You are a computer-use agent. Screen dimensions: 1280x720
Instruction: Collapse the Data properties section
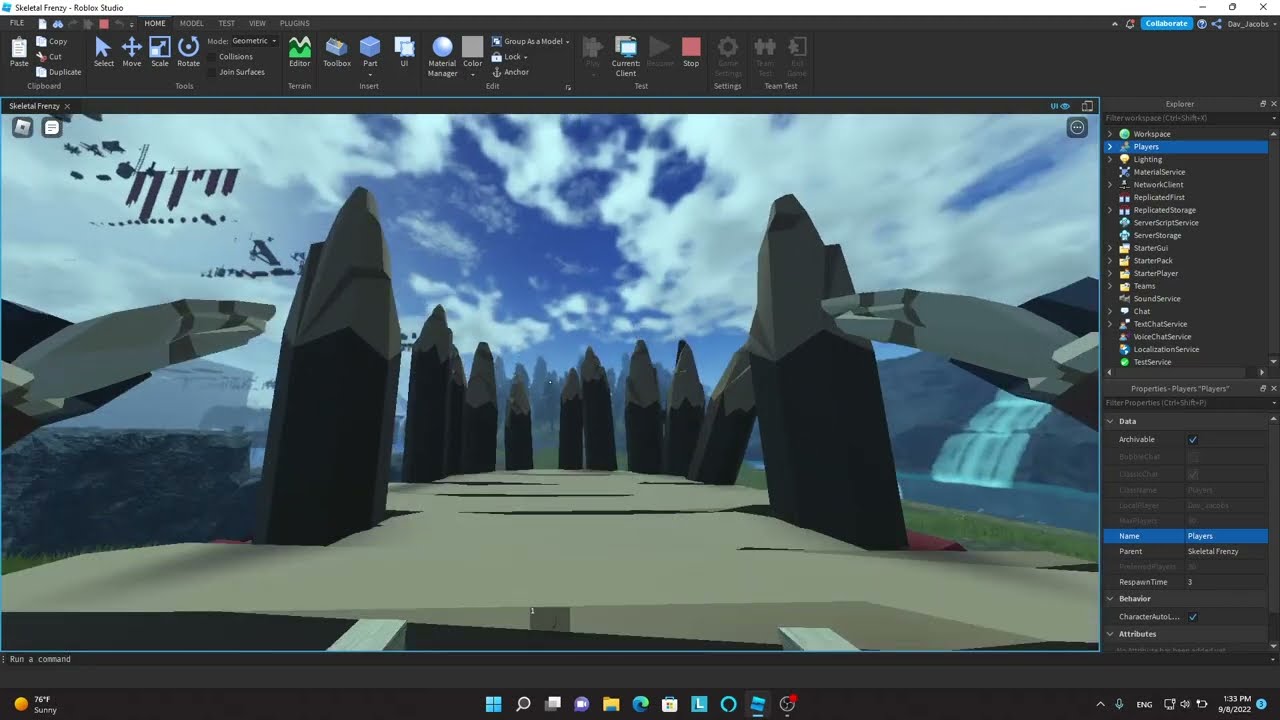pyautogui.click(x=1110, y=421)
